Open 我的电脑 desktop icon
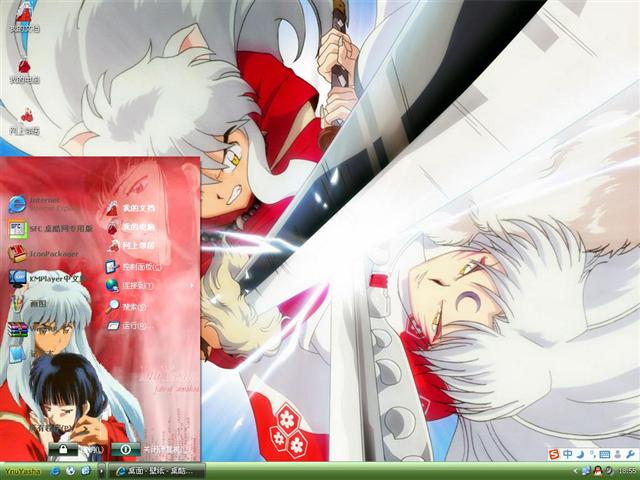Screen dimensions: 640x480 (x=24, y=70)
